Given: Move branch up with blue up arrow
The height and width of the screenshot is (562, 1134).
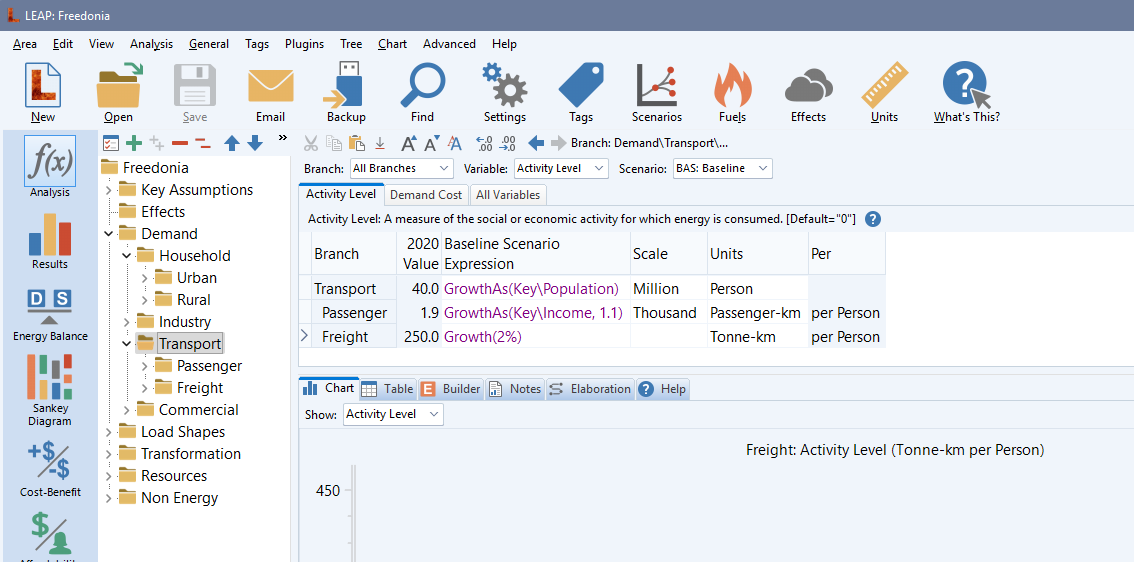Looking at the screenshot, I should tap(231, 143).
